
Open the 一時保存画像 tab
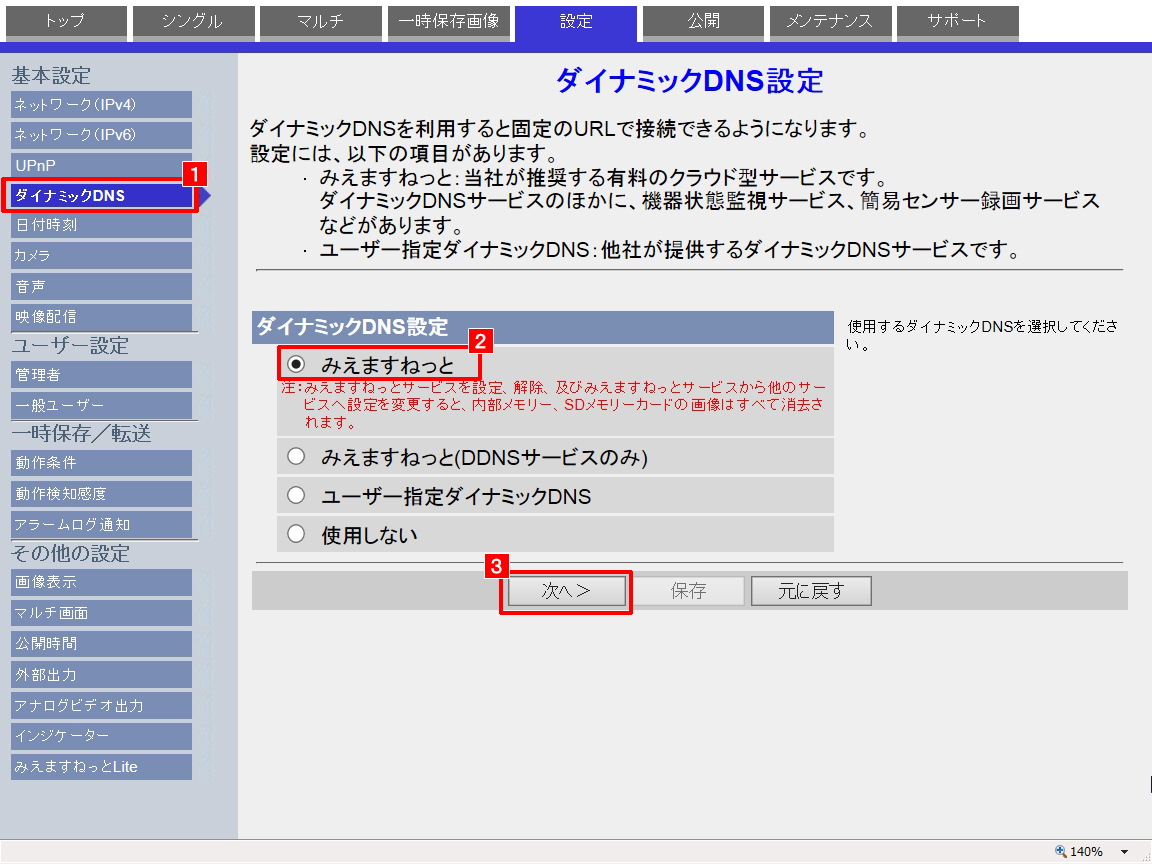(448, 21)
